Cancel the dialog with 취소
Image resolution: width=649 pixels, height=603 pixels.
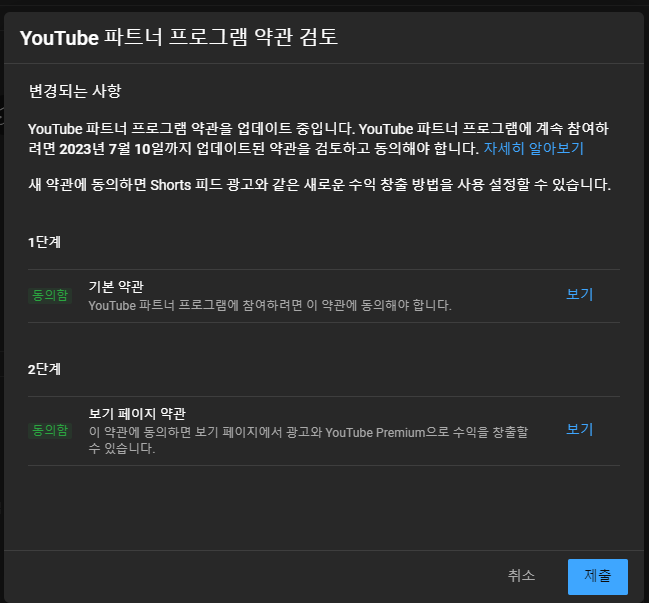(x=521, y=576)
